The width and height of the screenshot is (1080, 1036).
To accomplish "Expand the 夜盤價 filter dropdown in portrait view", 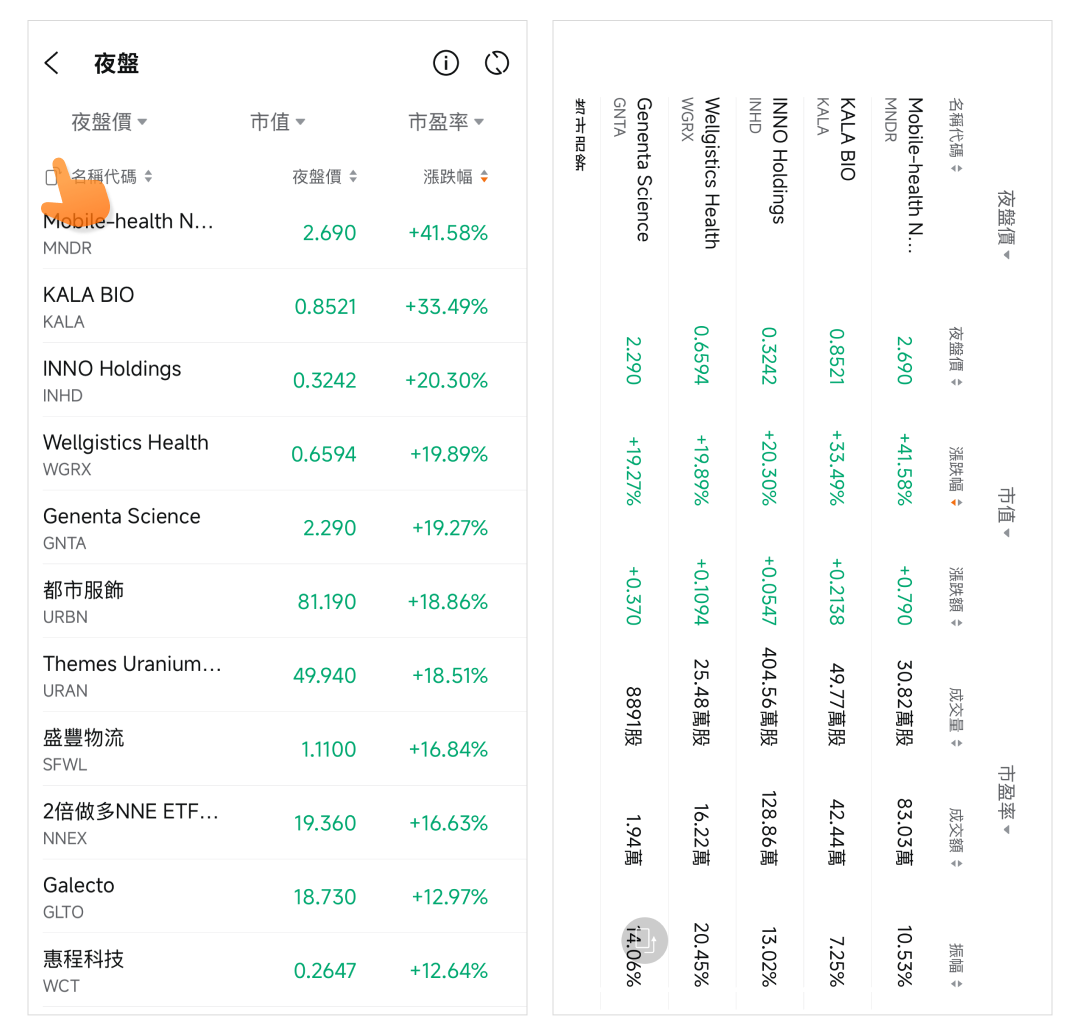I will (109, 122).
